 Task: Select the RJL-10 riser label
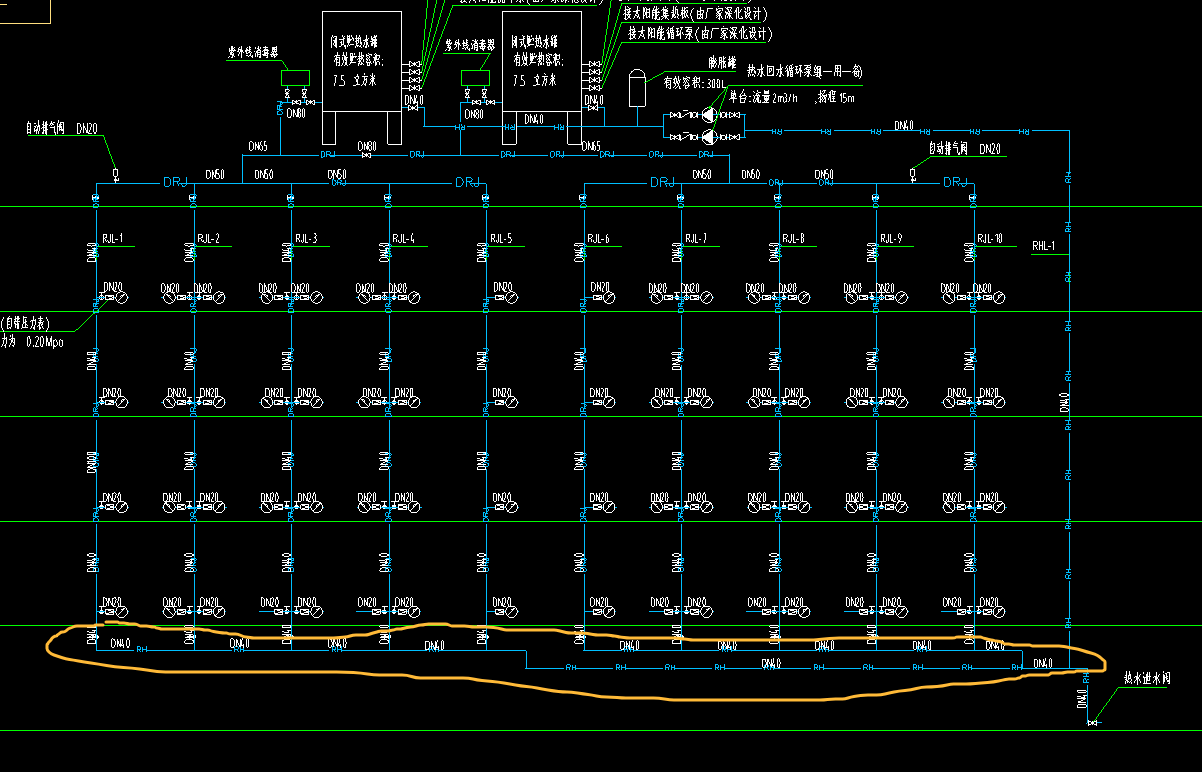point(989,239)
